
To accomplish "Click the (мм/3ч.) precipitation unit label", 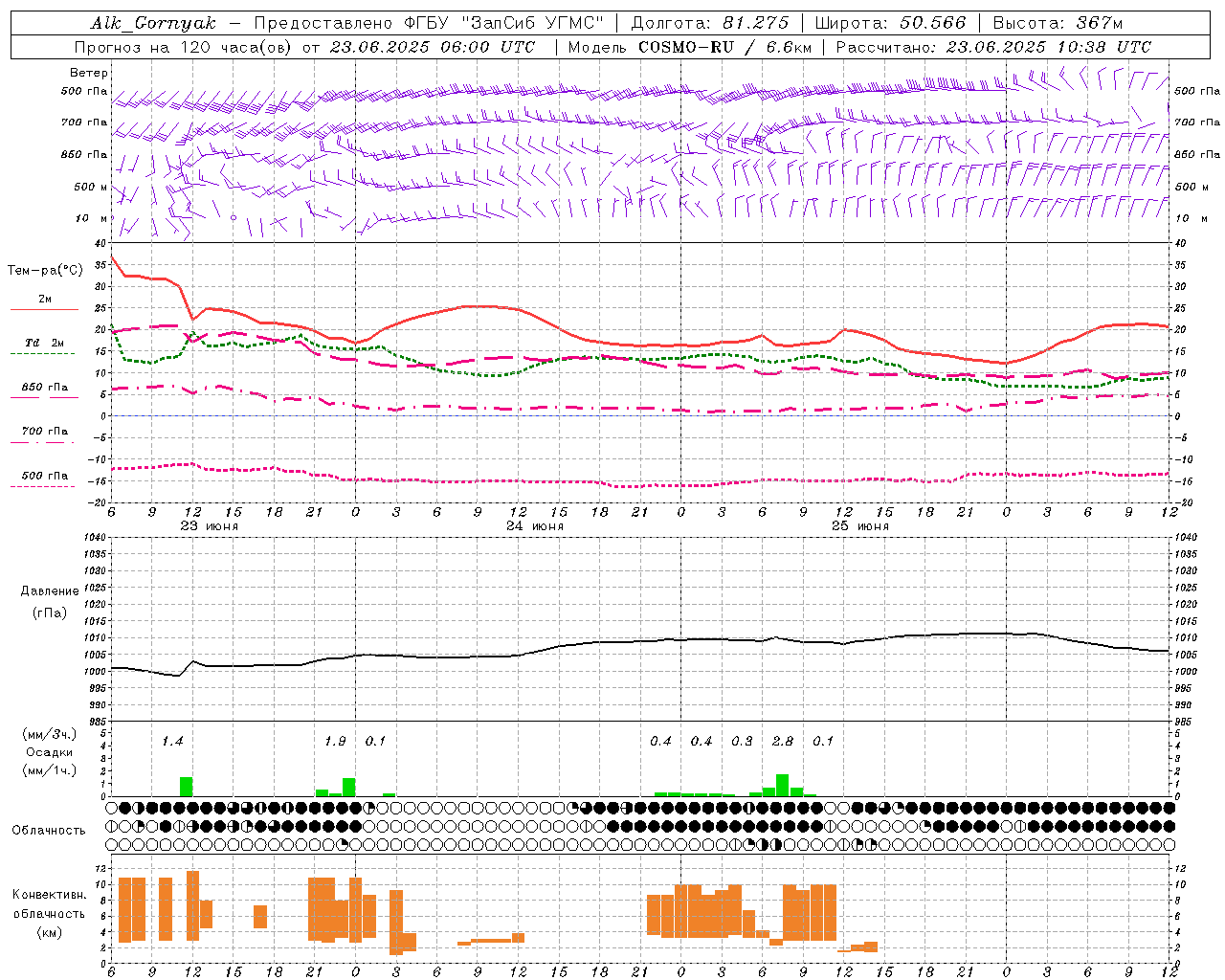I will [50, 735].
